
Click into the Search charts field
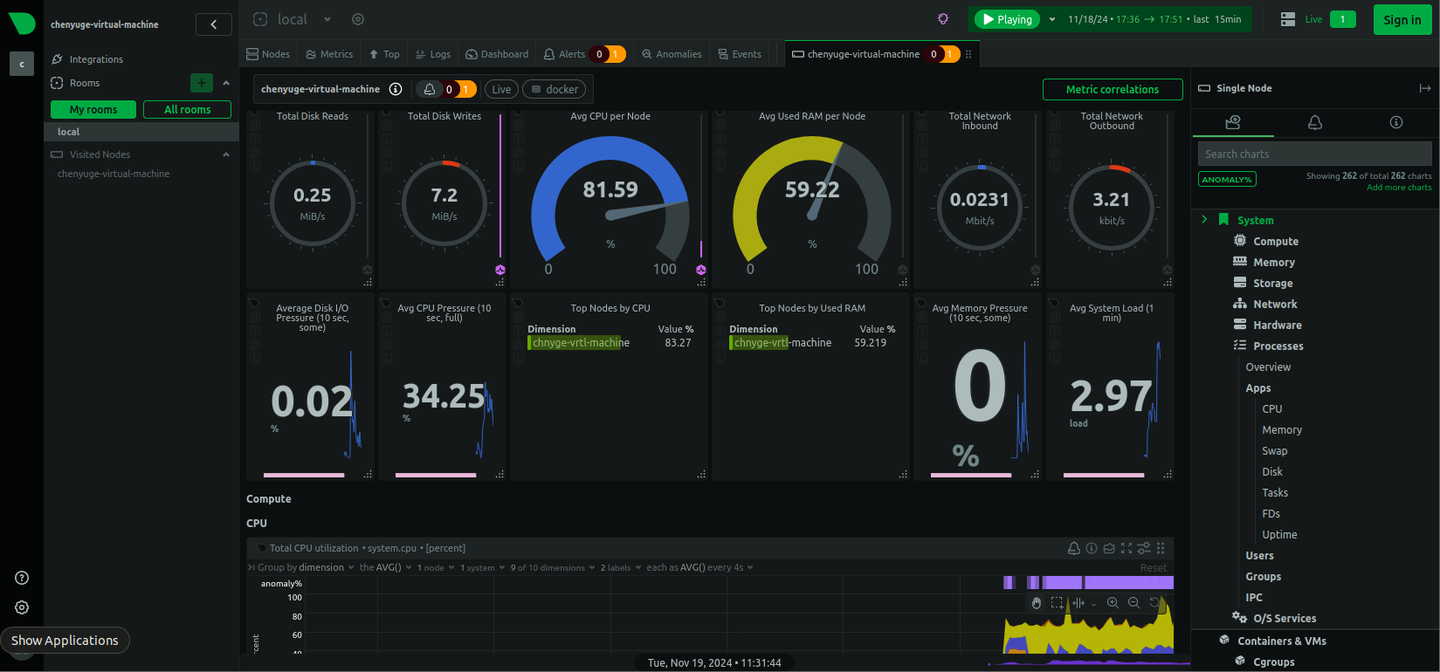point(1315,154)
